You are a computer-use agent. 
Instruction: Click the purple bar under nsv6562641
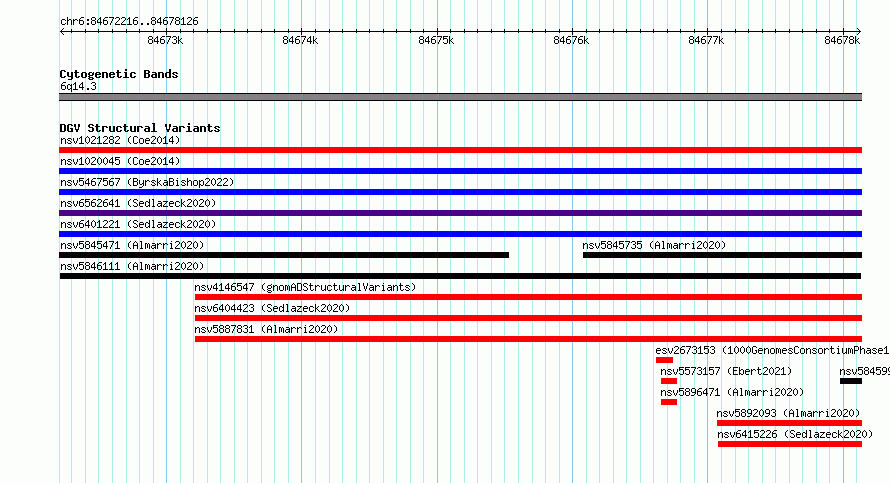pos(460,213)
